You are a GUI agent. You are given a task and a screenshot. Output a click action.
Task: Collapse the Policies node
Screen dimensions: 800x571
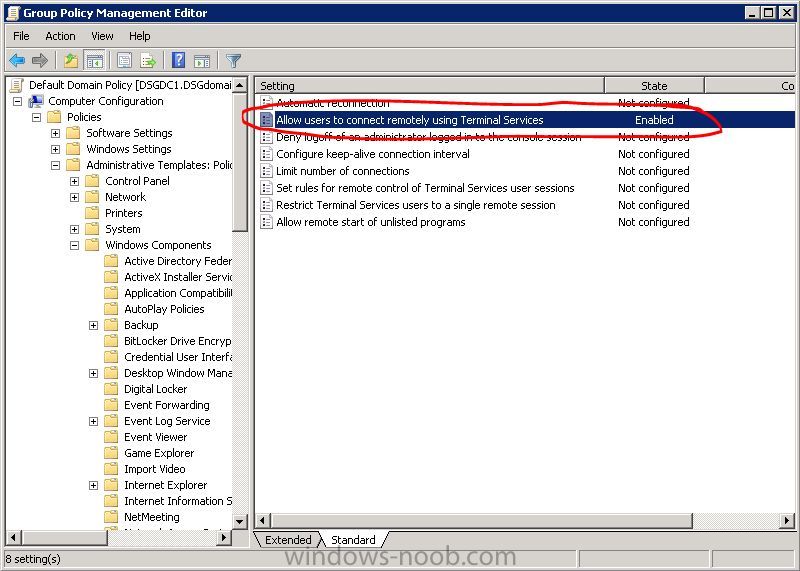click(x=37, y=117)
